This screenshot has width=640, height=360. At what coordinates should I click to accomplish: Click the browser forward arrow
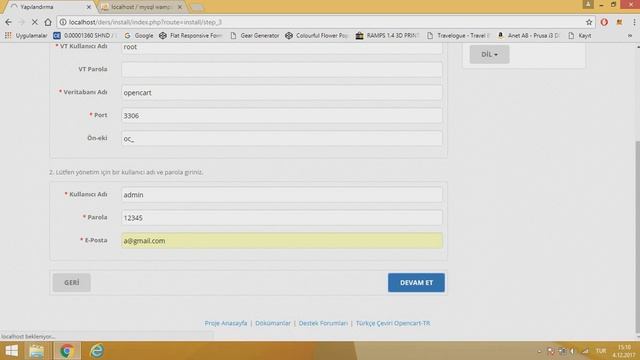click(x=22, y=22)
